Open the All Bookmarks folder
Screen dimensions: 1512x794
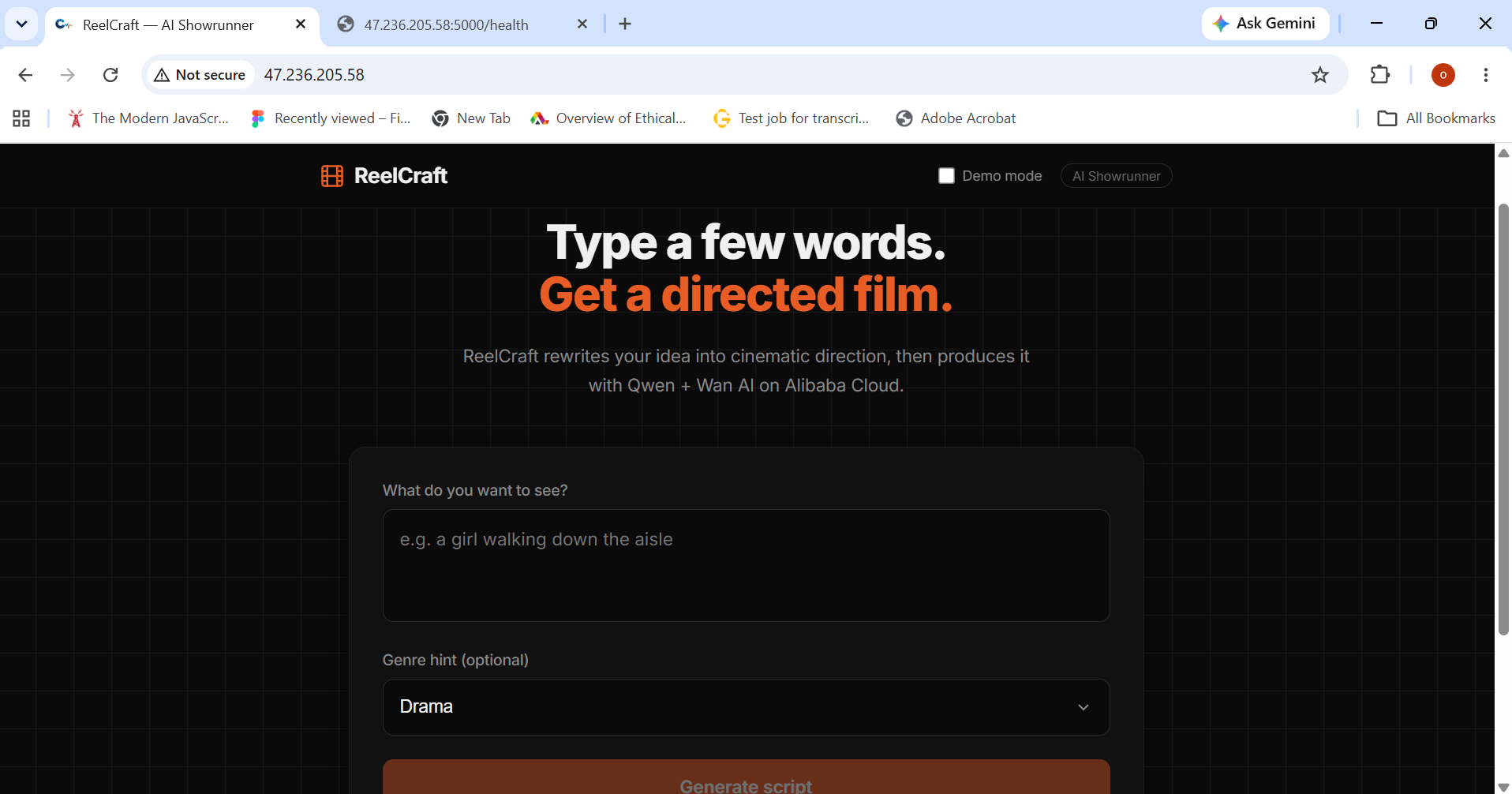(1436, 118)
